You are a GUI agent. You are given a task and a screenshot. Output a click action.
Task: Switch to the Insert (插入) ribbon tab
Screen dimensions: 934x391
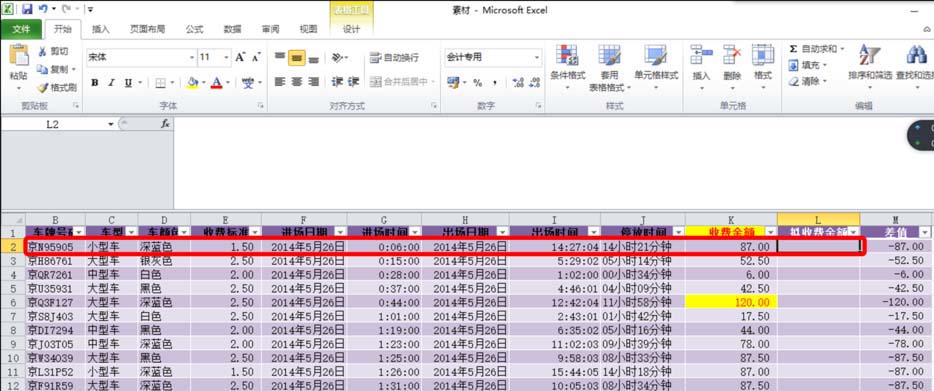101,29
